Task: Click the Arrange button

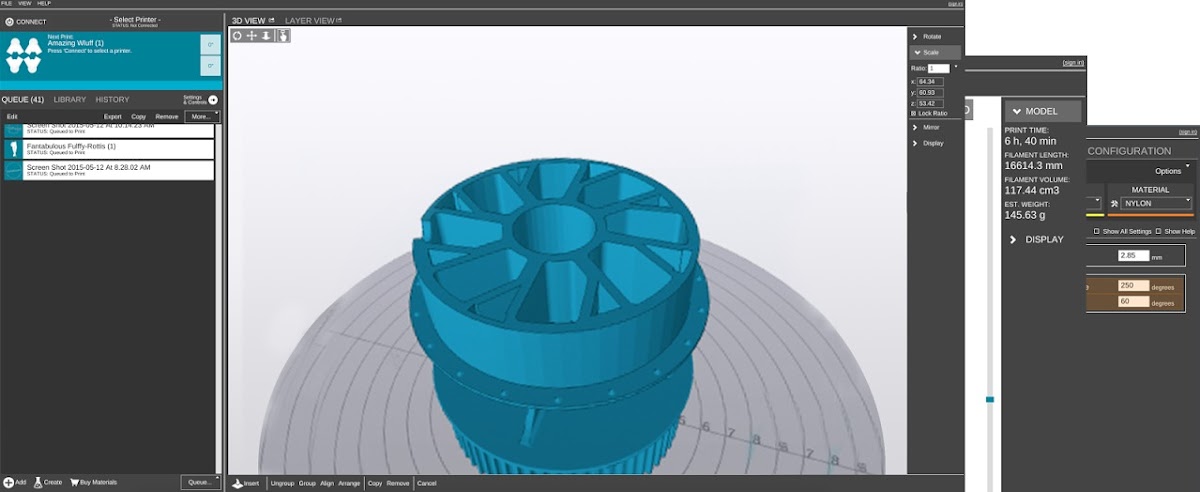Action: pos(349,483)
